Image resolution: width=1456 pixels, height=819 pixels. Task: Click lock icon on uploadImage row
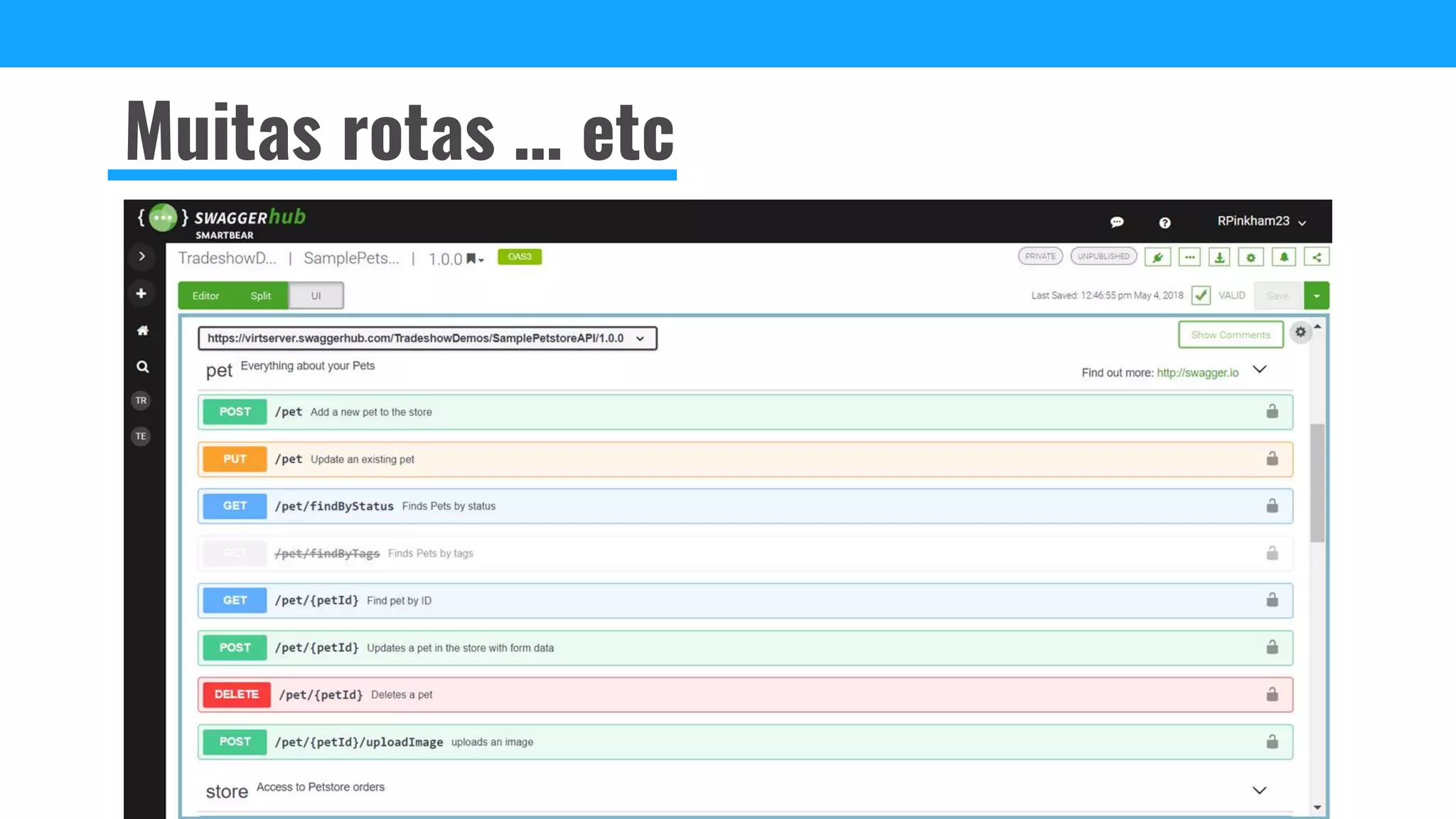click(x=1272, y=742)
